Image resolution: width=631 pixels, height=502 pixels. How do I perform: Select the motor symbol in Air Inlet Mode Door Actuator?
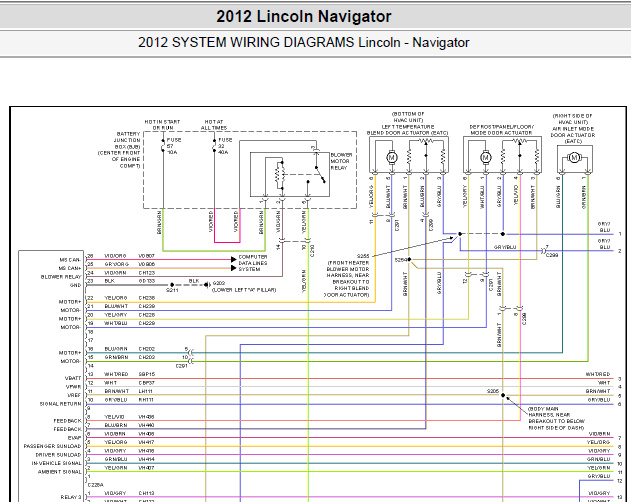pyautogui.click(x=574, y=157)
